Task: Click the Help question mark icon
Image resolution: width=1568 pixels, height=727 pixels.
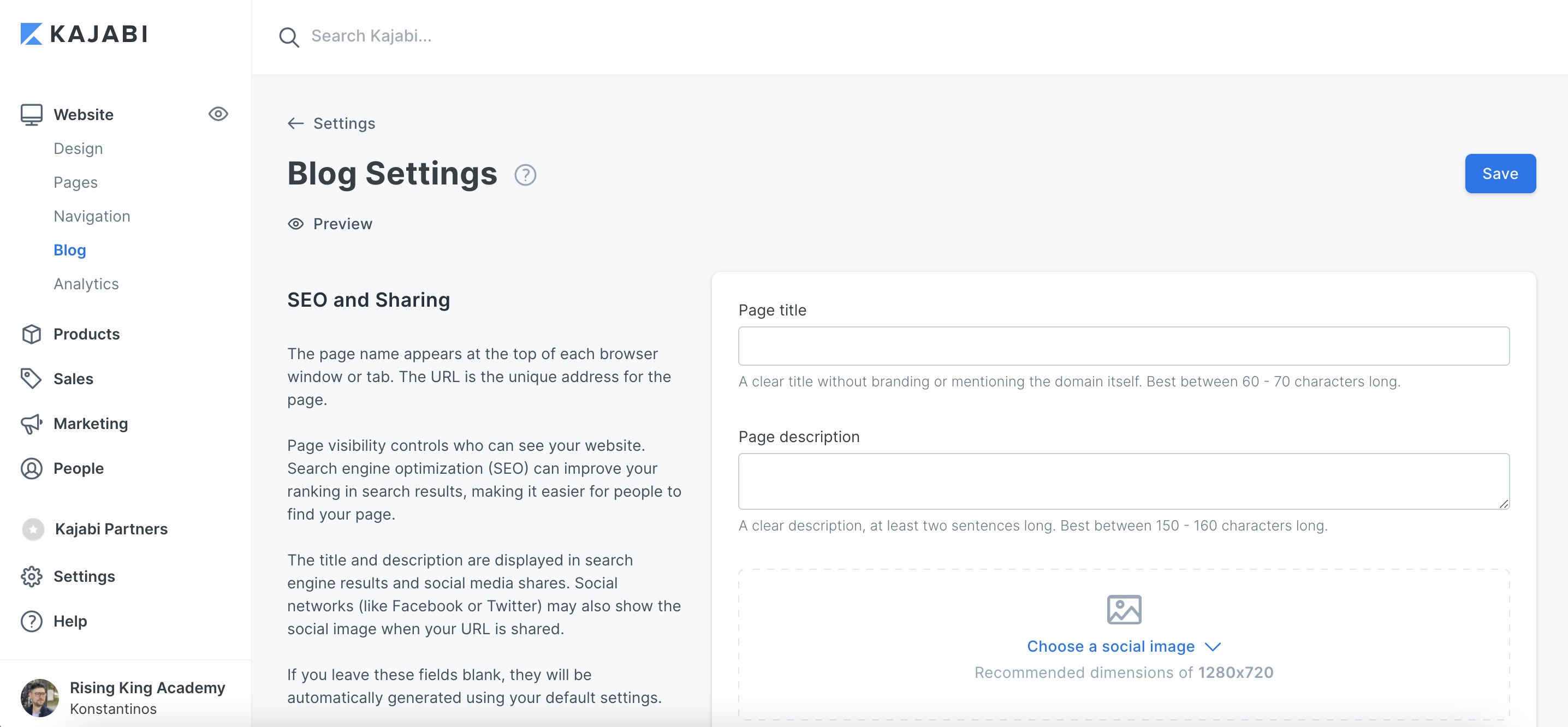Action: pos(32,621)
